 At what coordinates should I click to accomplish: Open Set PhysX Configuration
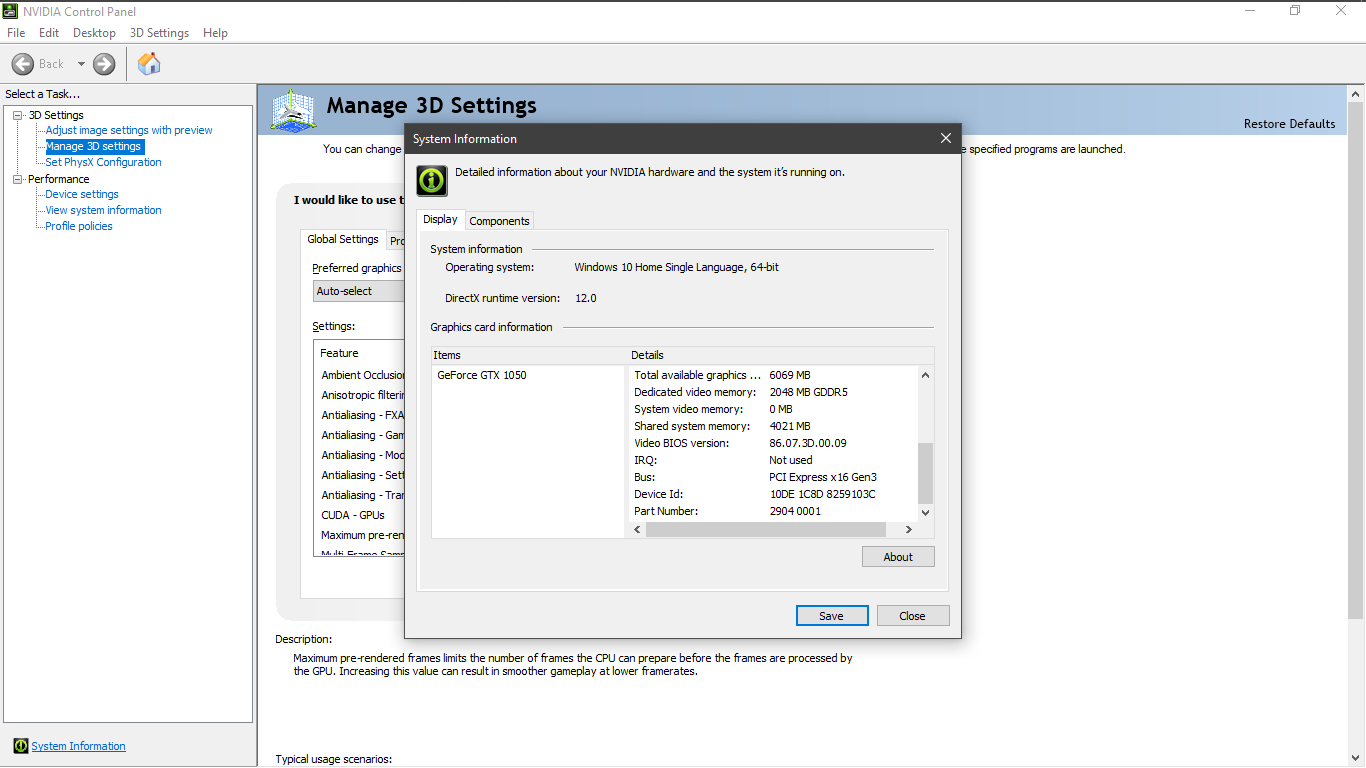click(x=103, y=162)
